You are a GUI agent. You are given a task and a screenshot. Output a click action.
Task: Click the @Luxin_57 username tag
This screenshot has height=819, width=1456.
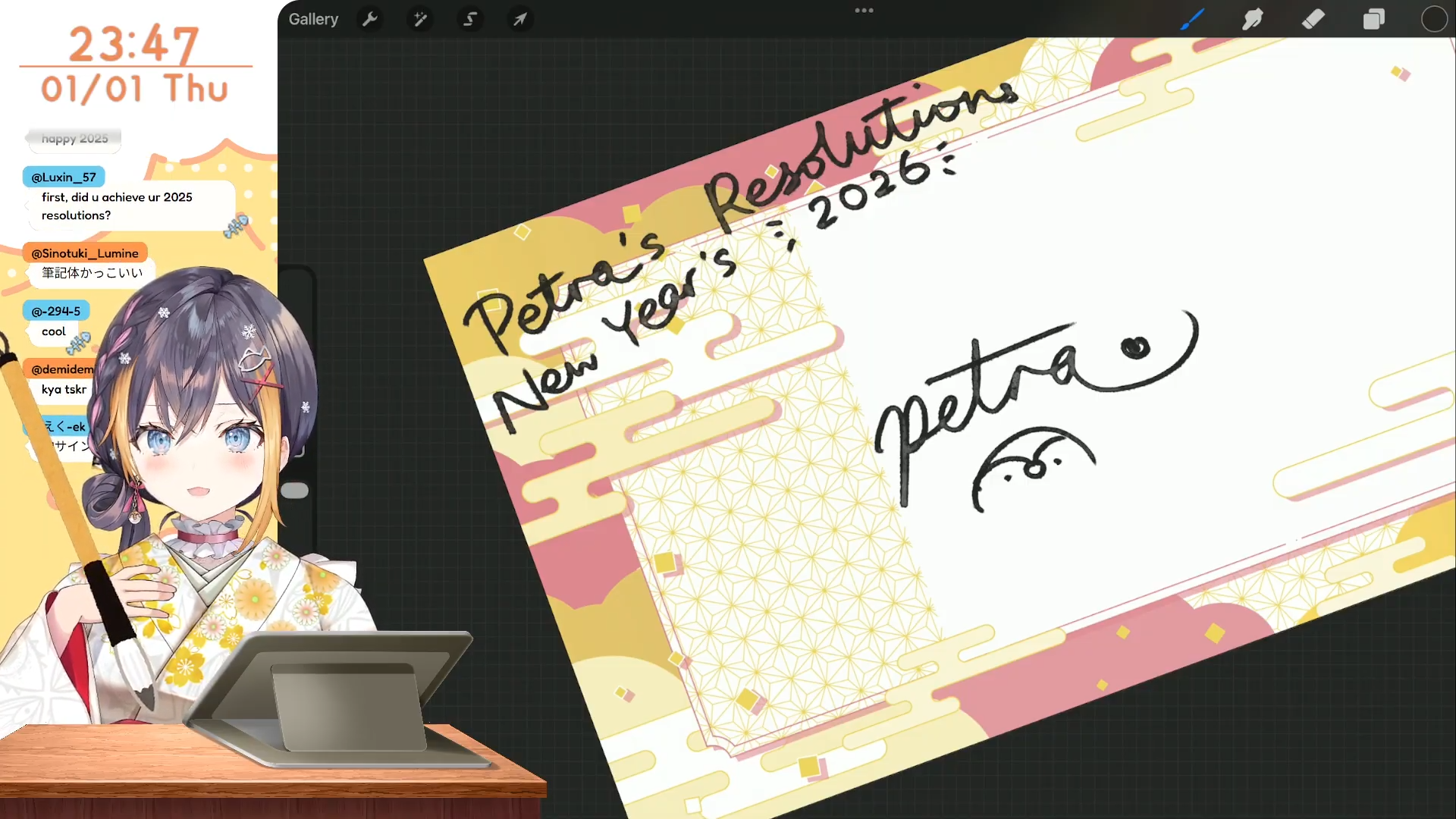[64, 177]
